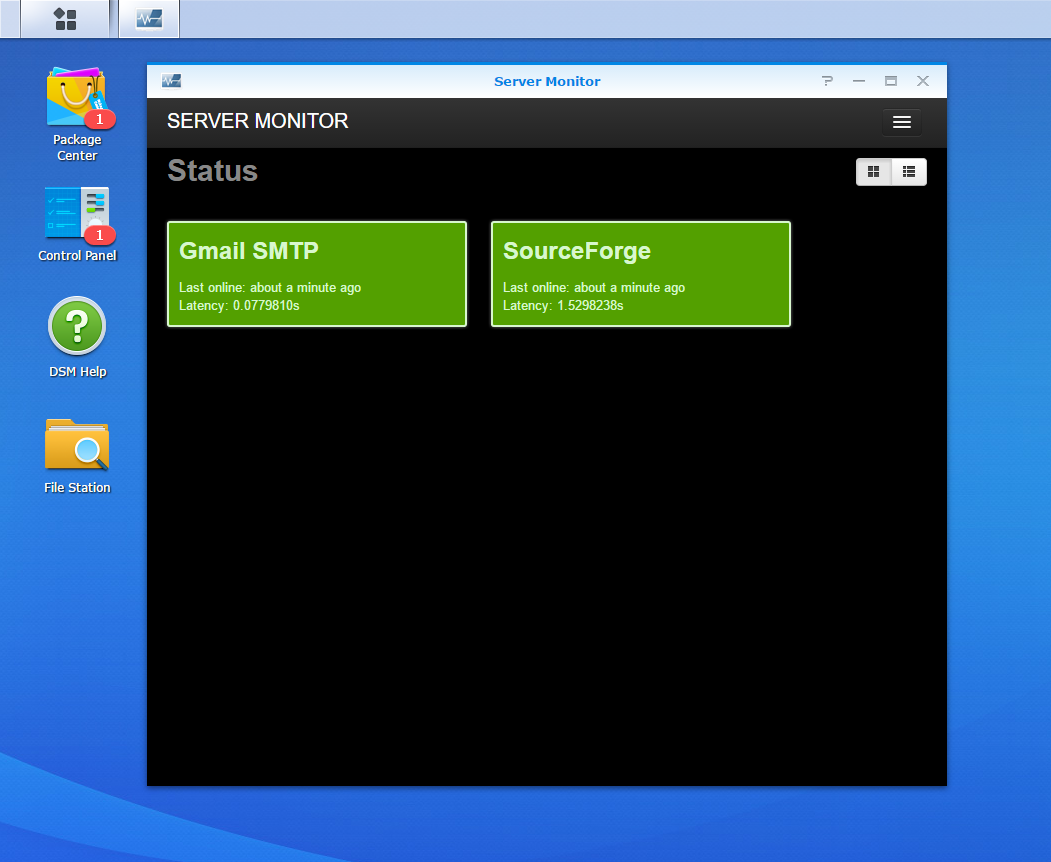Screen dimensions: 1051x862
Task: Select the Server Monitor taskbar button
Action: [149, 19]
